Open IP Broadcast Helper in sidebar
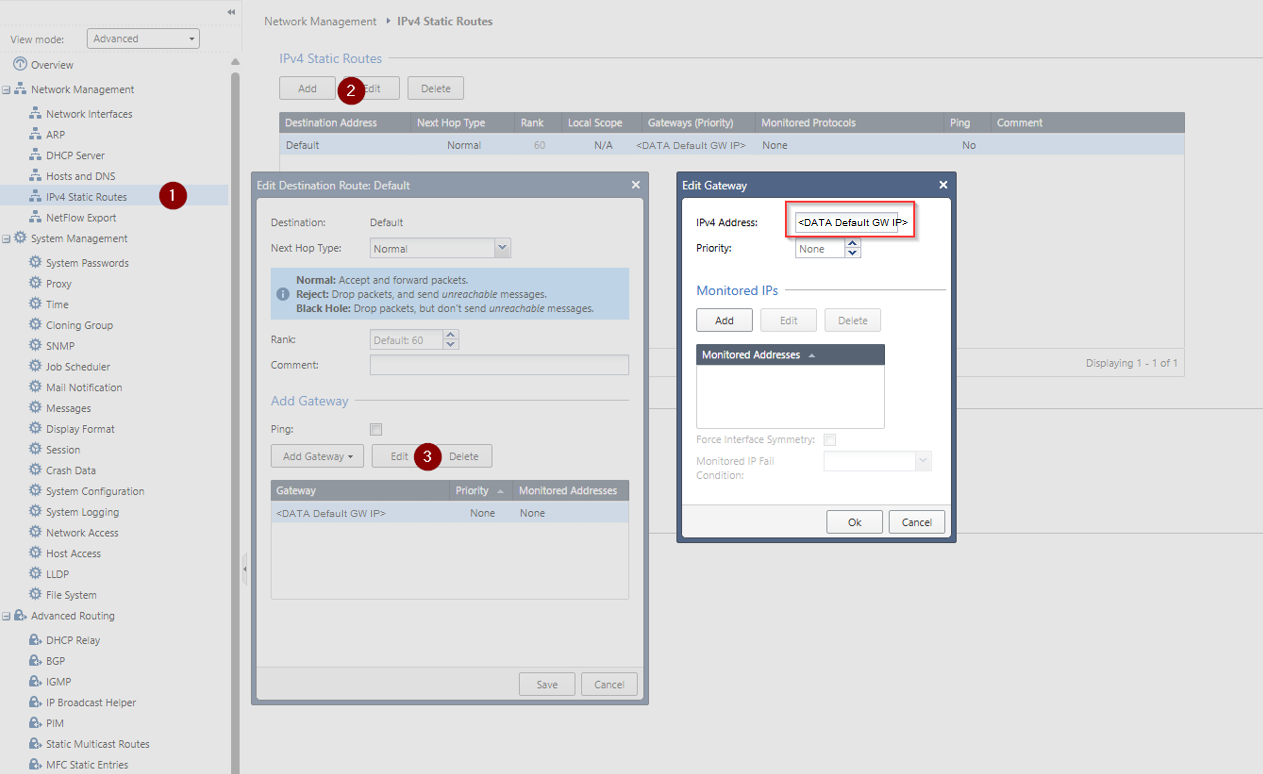The height and width of the screenshot is (774, 1263). click(91, 702)
